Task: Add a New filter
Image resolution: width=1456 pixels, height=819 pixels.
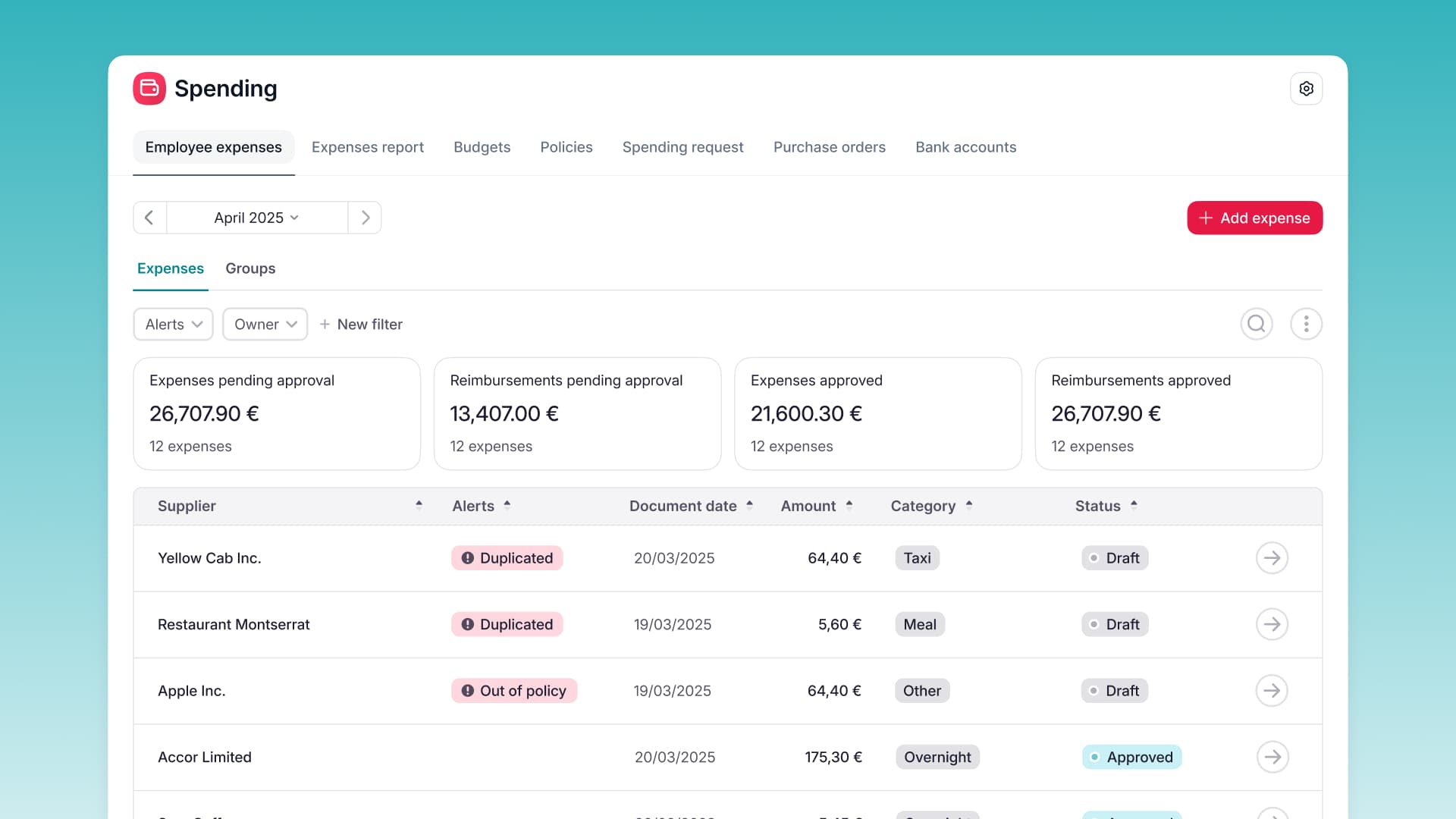Action: tap(361, 324)
